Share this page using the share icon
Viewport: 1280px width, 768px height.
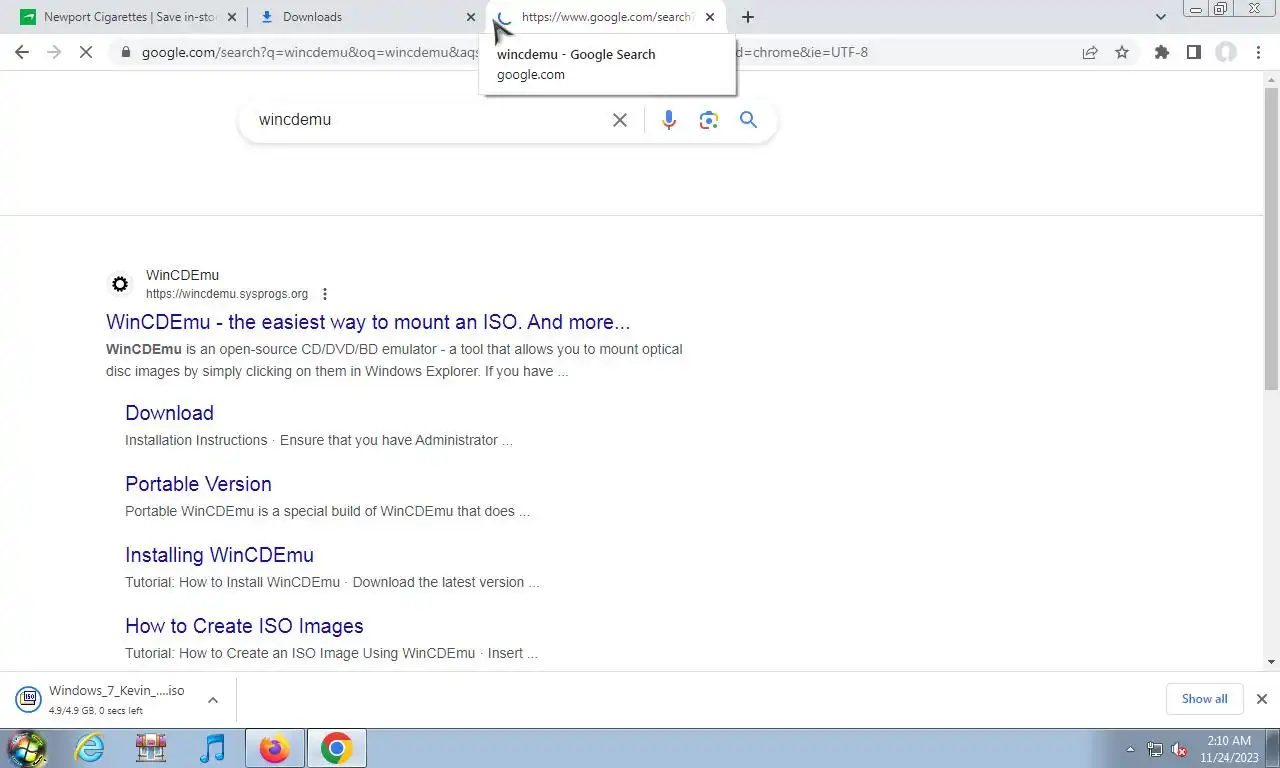(1090, 52)
